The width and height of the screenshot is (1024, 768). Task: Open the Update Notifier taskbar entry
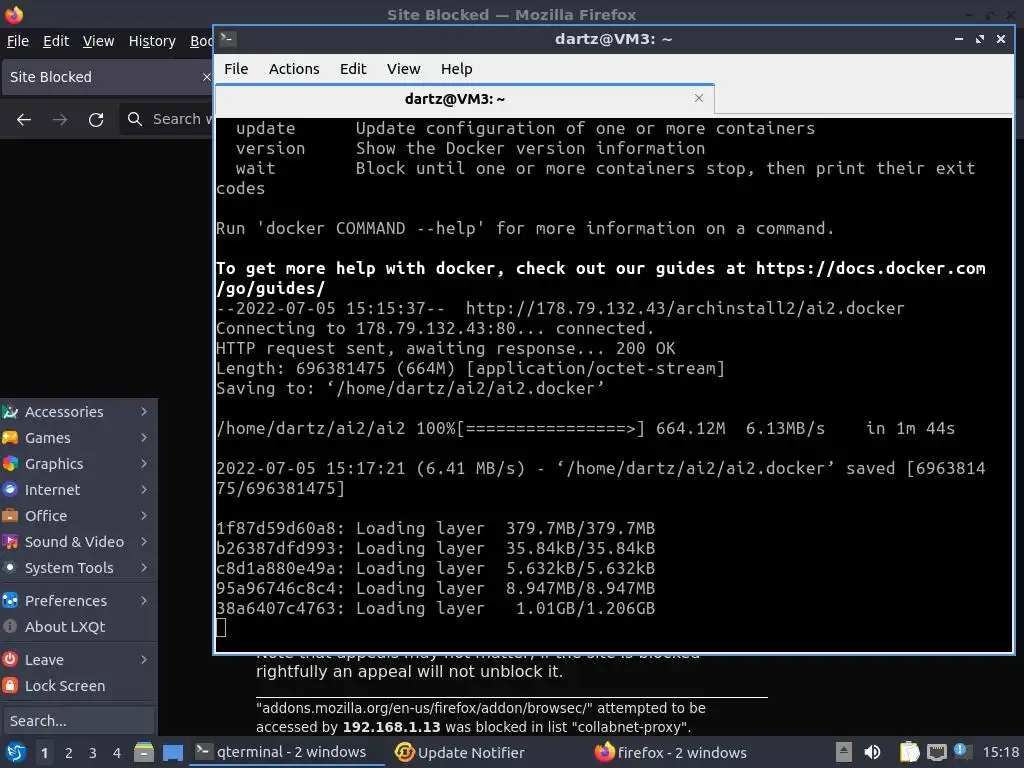[460, 752]
